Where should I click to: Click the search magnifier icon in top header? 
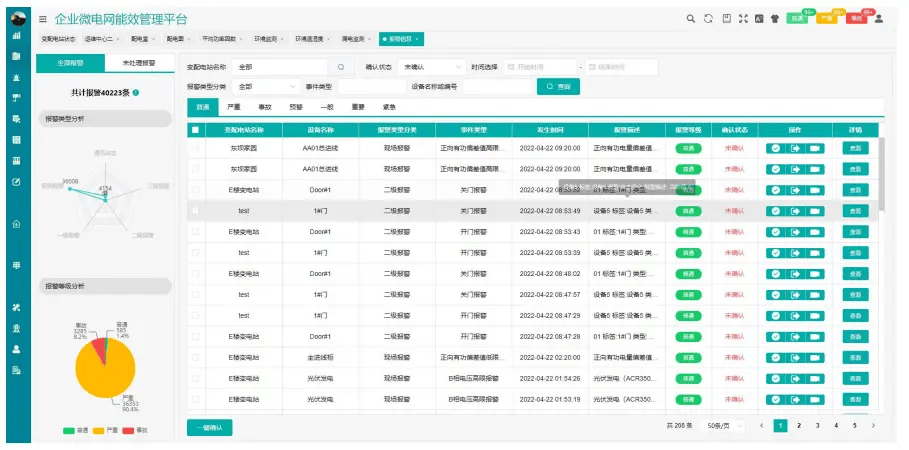pos(690,18)
